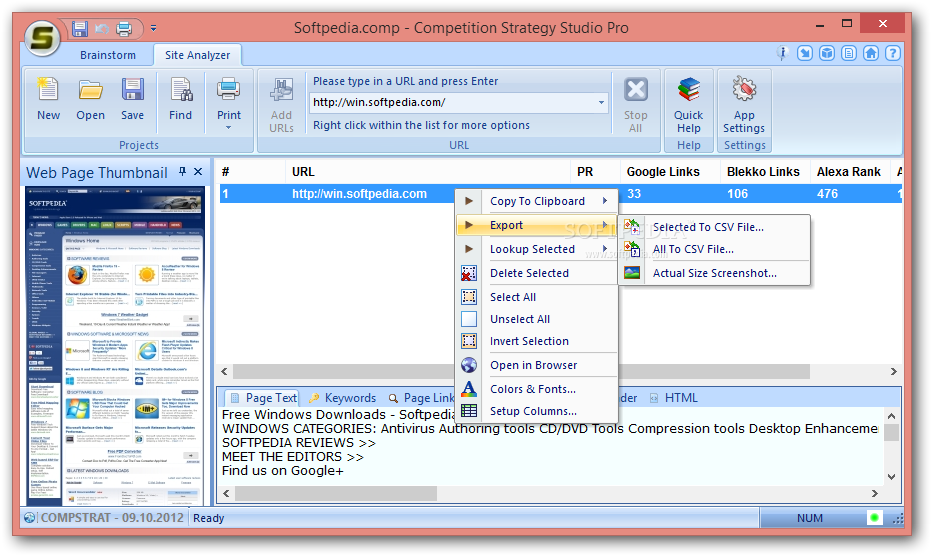Viewport: 932px width, 556px height.
Task: Sort by the PR column header
Action: click(x=595, y=172)
